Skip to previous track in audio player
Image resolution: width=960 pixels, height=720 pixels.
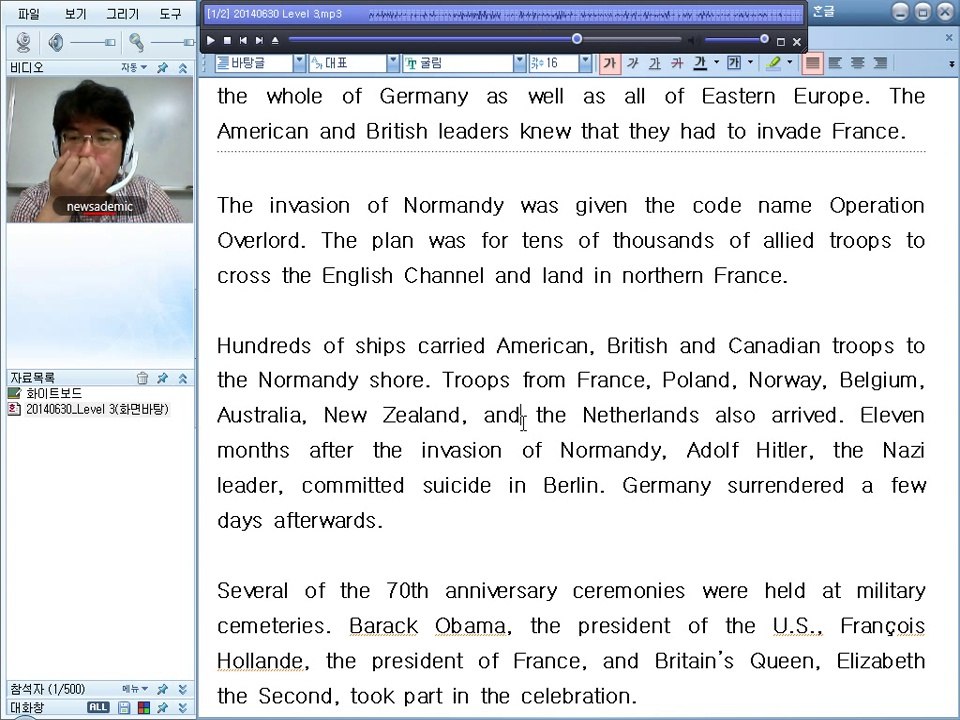click(x=243, y=40)
